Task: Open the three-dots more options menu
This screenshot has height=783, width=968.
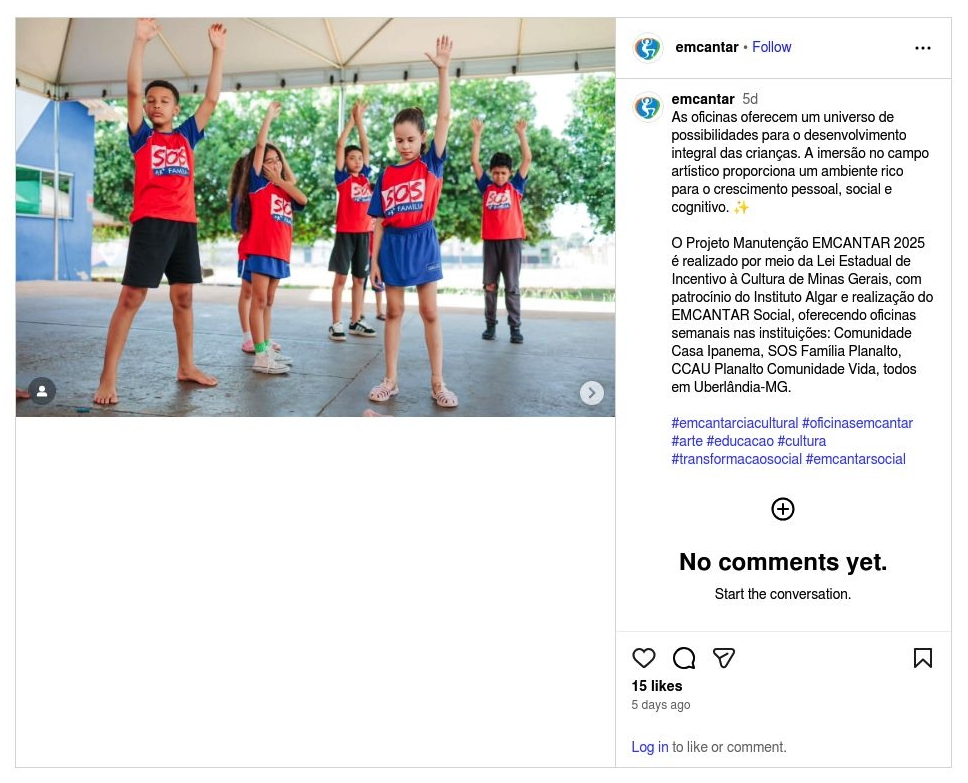Action: coord(923,48)
